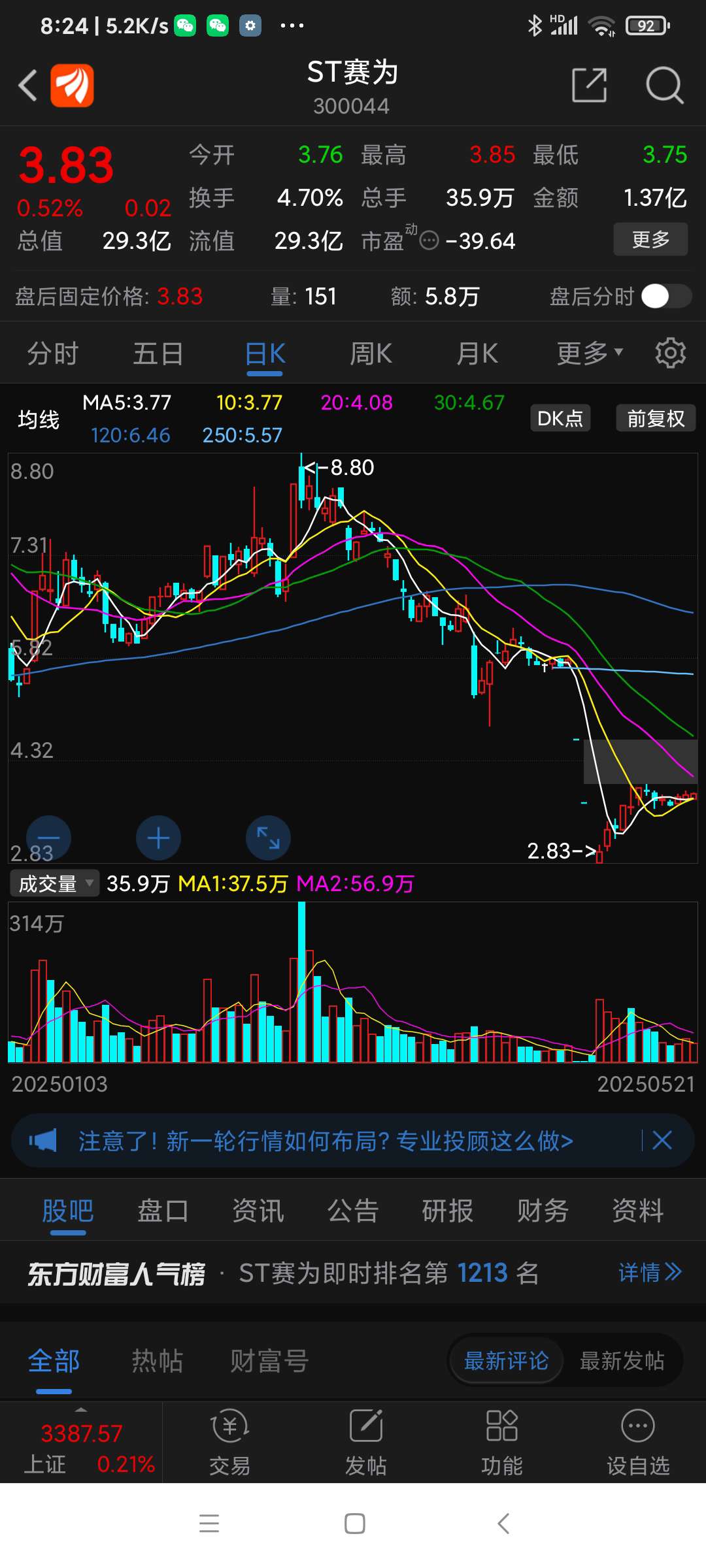Open the 财务 financials tab
This screenshot has width=706, height=1568.
point(543,1211)
